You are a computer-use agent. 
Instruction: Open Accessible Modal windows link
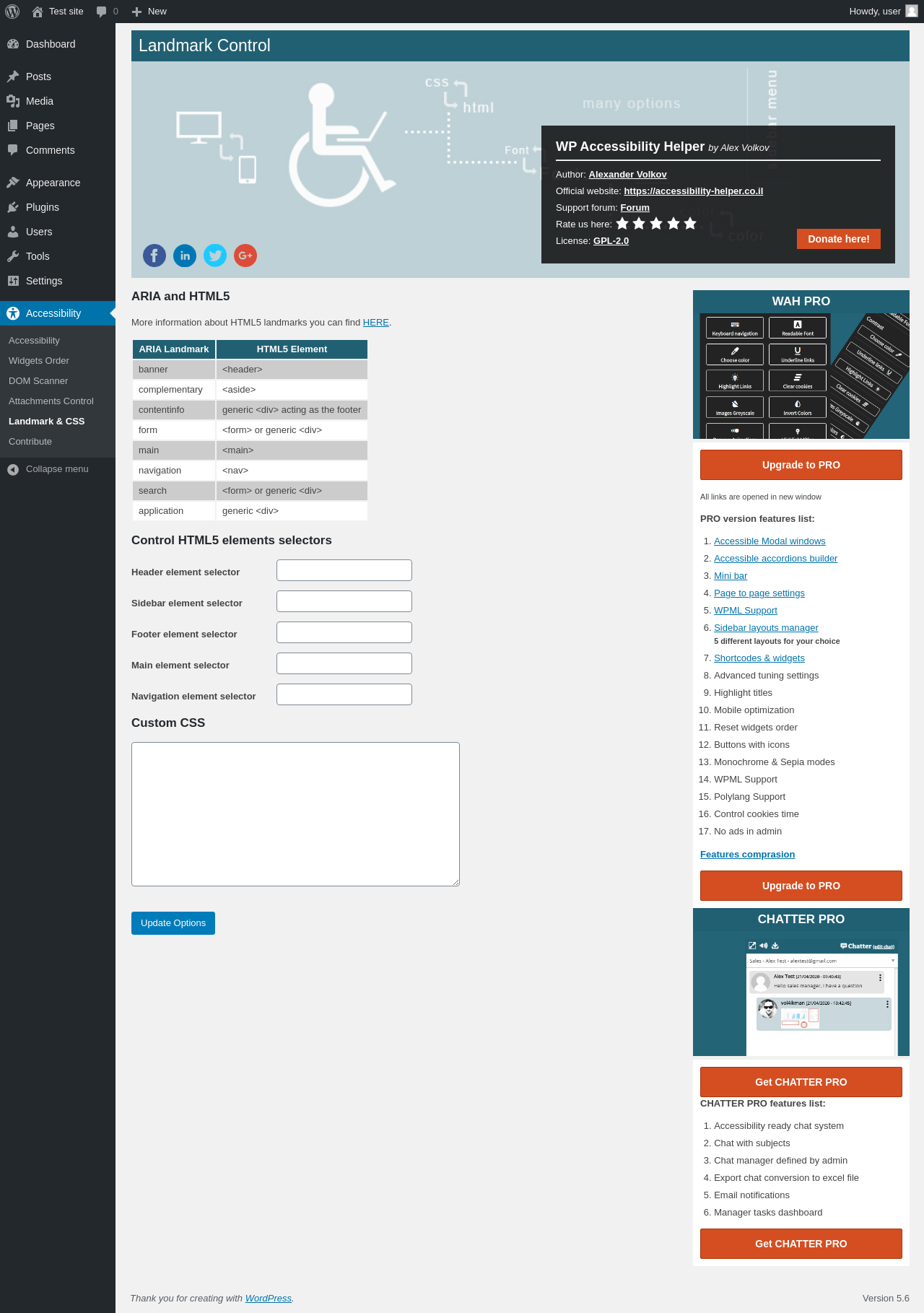click(770, 541)
